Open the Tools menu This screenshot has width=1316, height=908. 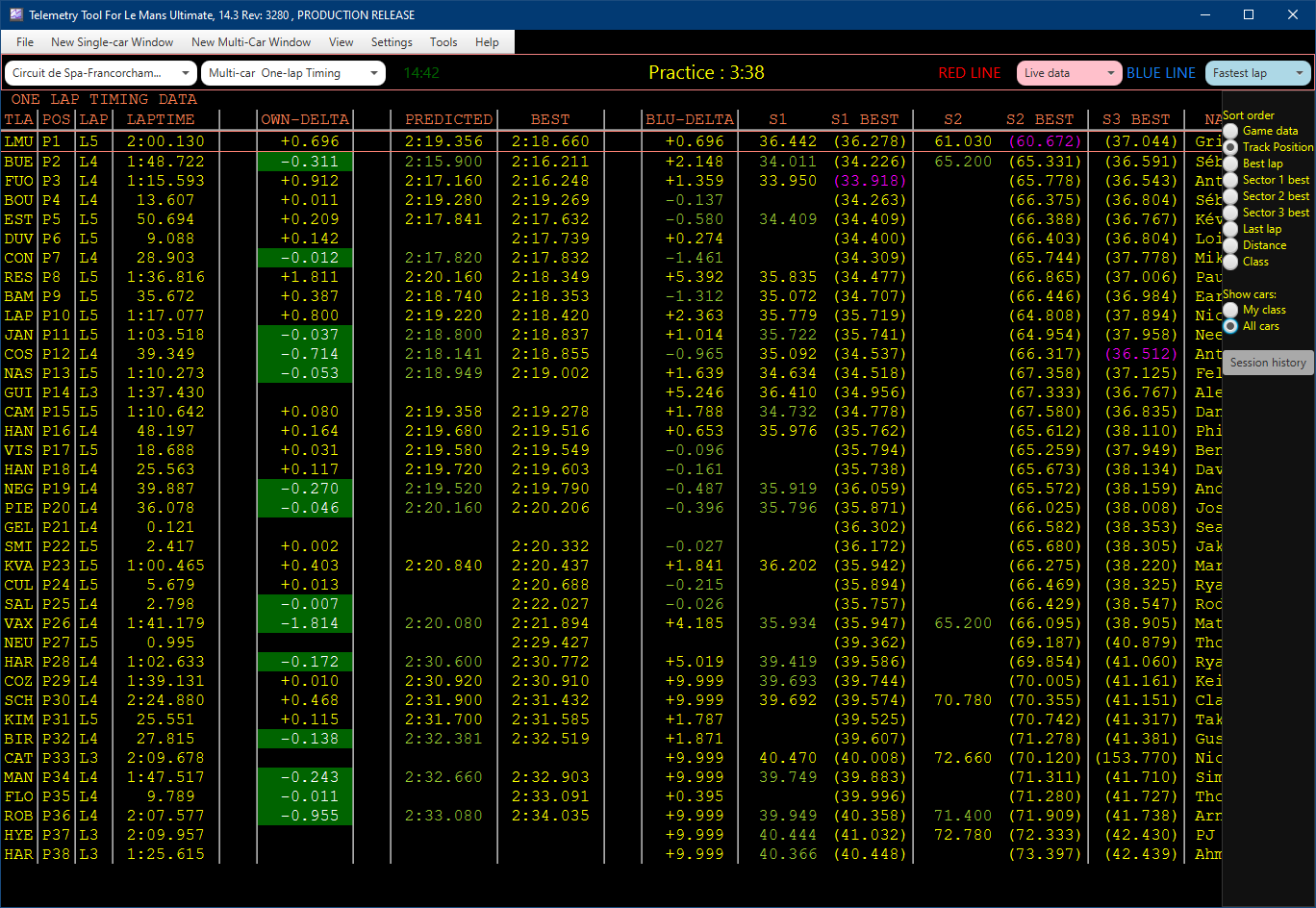[x=443, y=42]
